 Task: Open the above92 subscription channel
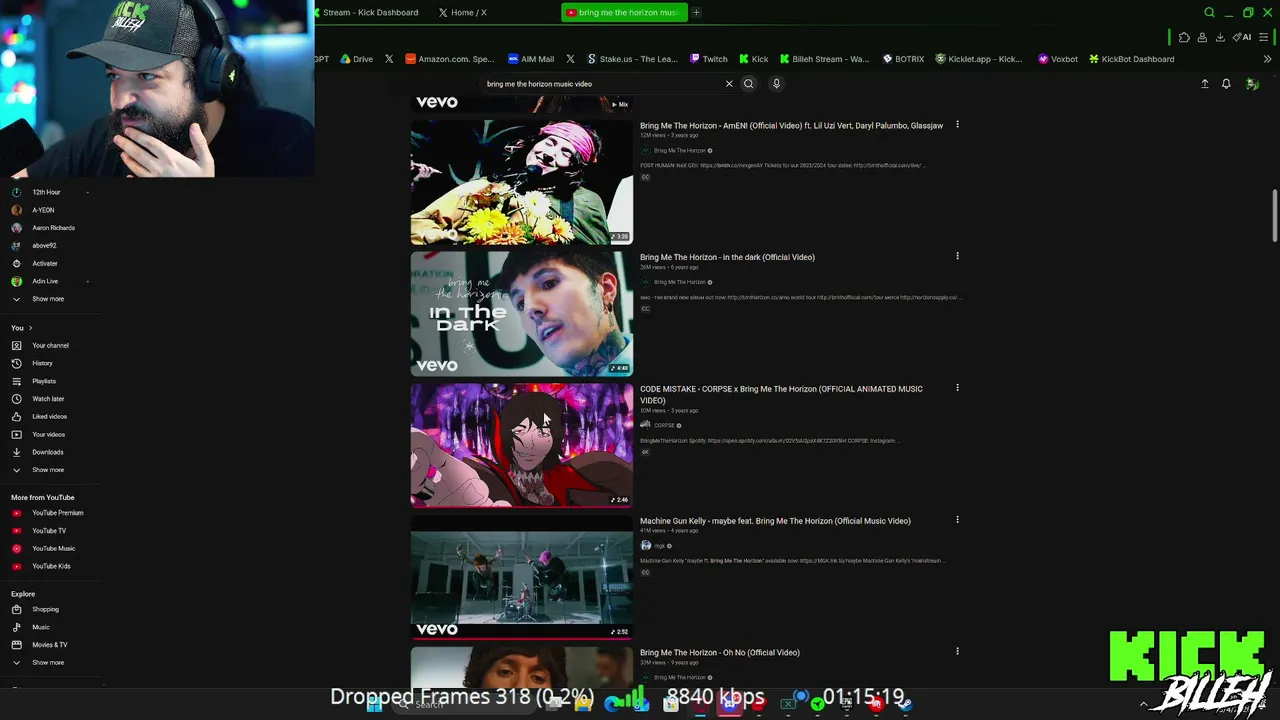click(44, 246)
